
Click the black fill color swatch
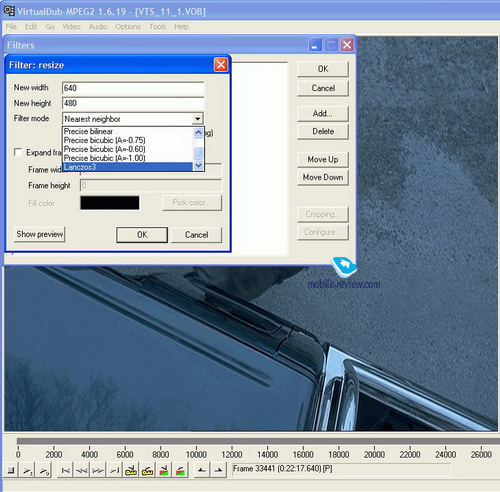tap(110, 203)
